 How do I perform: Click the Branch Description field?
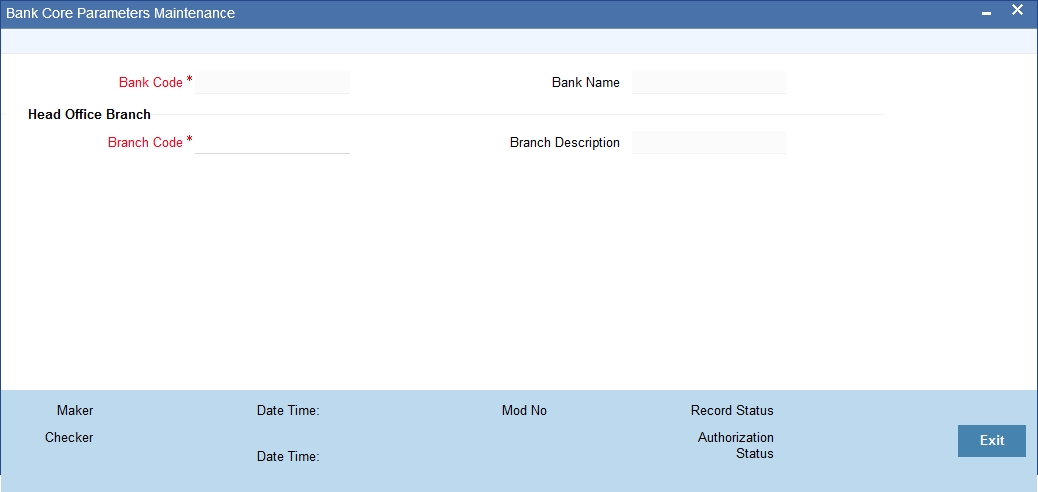(709, 142)
